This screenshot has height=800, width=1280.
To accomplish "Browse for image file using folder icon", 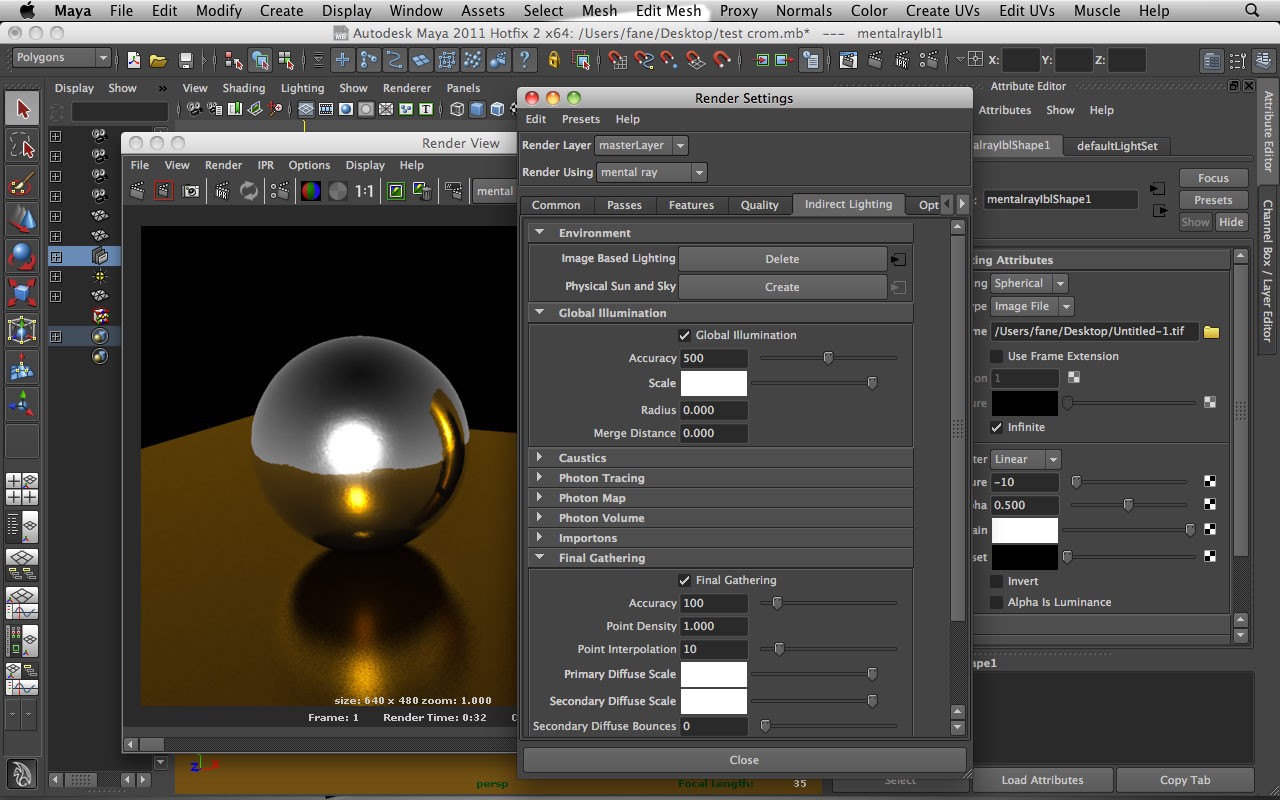I will (x=1212, y=332).
